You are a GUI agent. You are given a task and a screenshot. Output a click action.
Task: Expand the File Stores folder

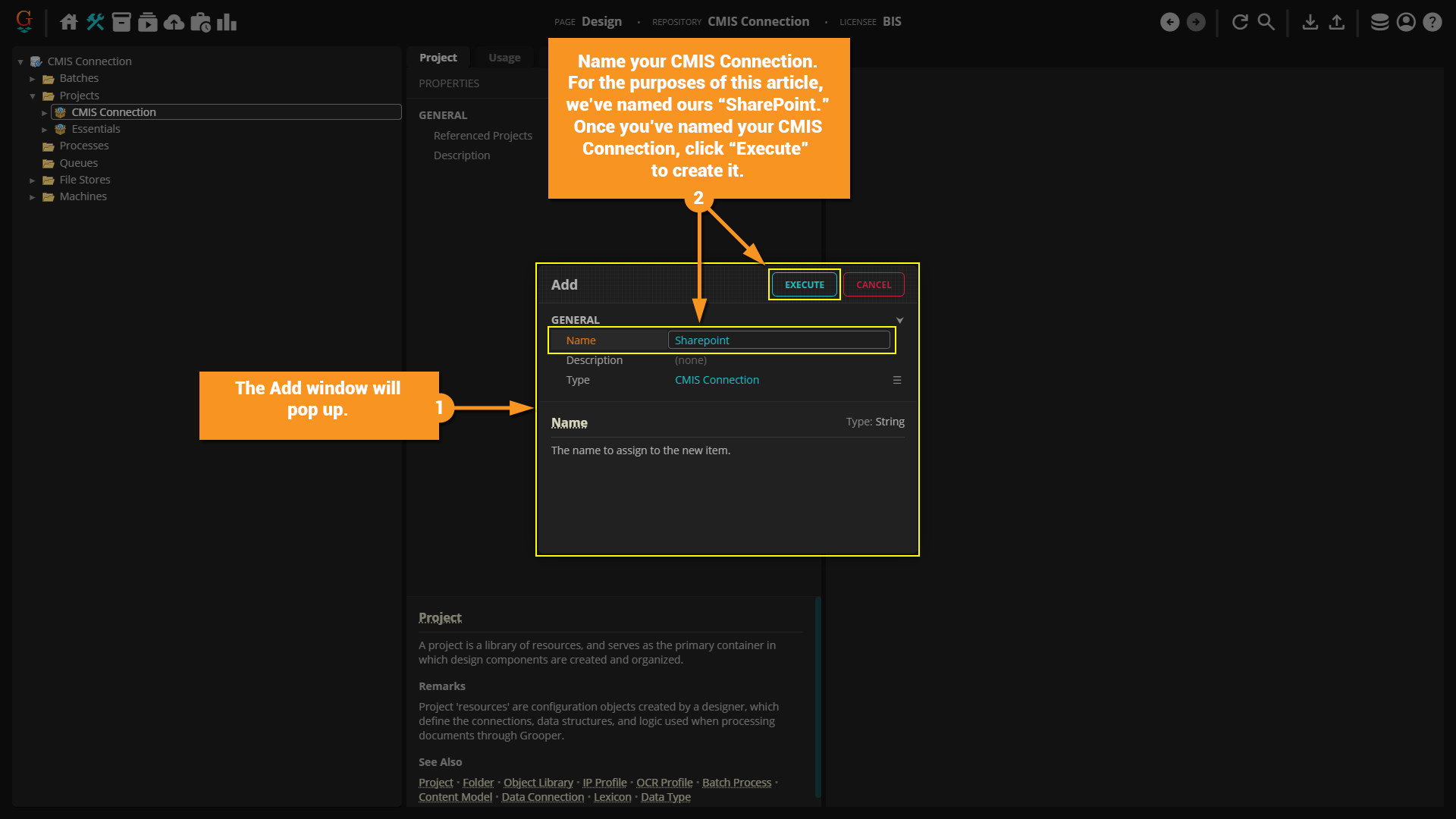pos(33,180)
